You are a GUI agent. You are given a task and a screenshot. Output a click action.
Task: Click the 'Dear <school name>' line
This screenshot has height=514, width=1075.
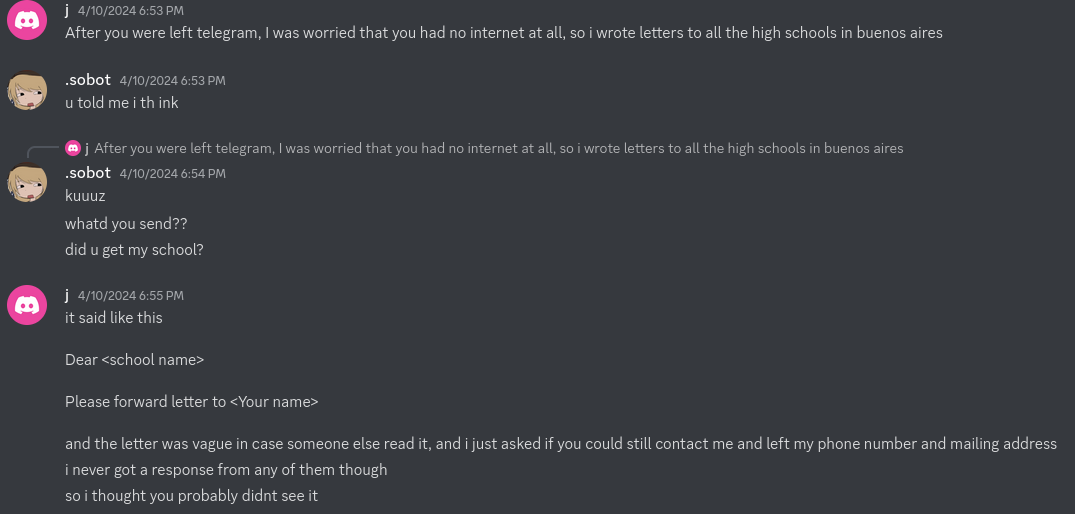[134, 359]
